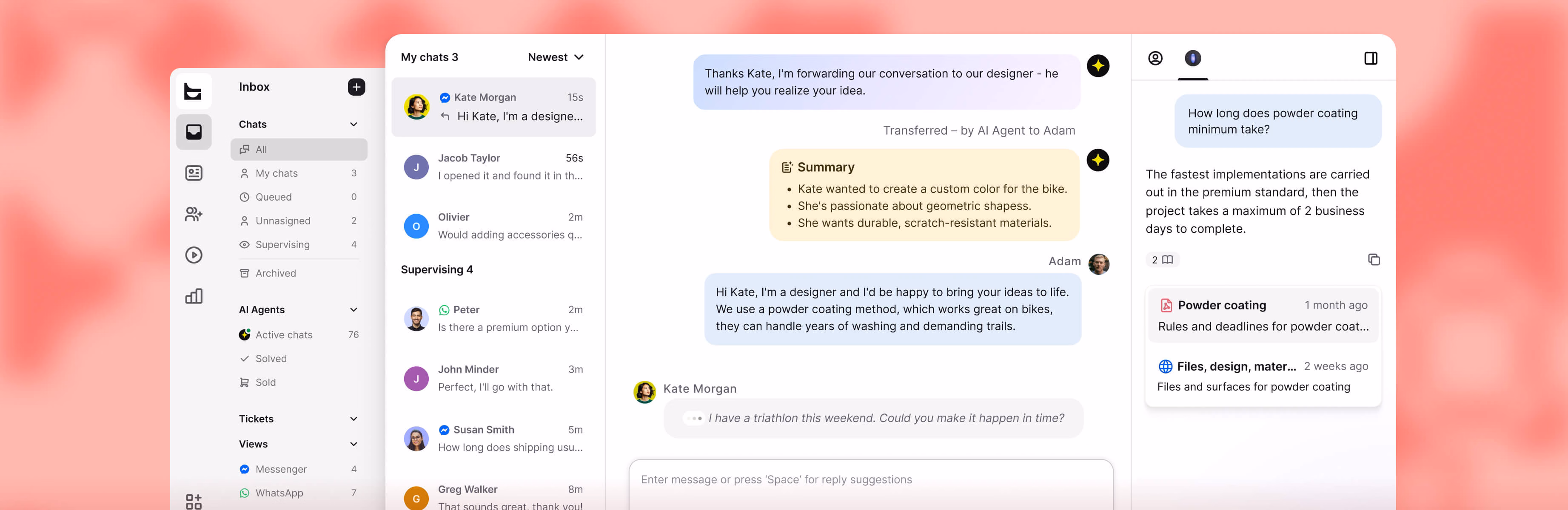Open Susan Smith's chat
The width and height of the screenshot is (1568, 510).
(x=493, y=438)
